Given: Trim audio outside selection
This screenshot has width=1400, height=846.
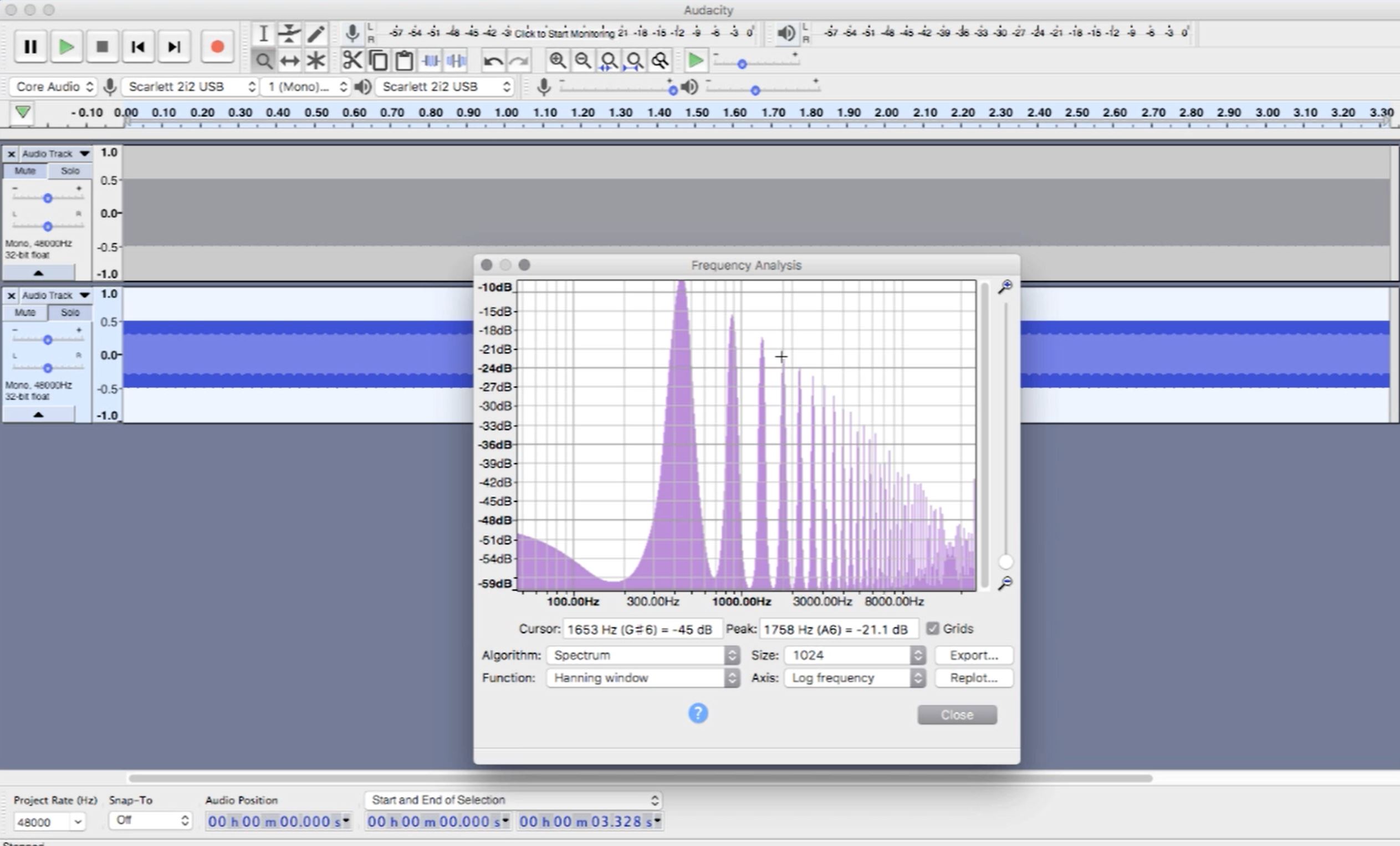Looking at the screenshot, I should (431, 60).
